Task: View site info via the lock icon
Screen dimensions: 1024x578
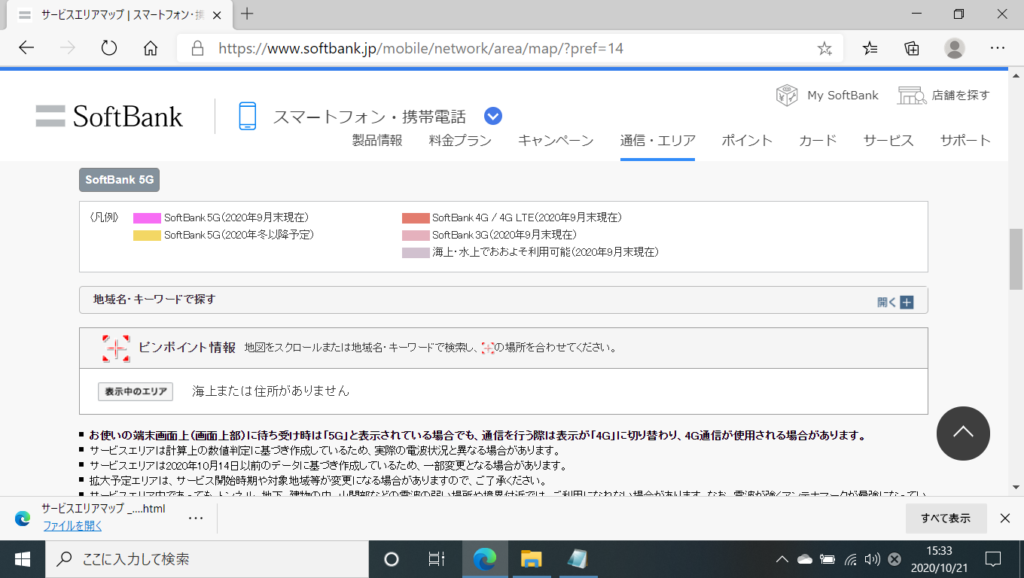Action: click(197, 48)
